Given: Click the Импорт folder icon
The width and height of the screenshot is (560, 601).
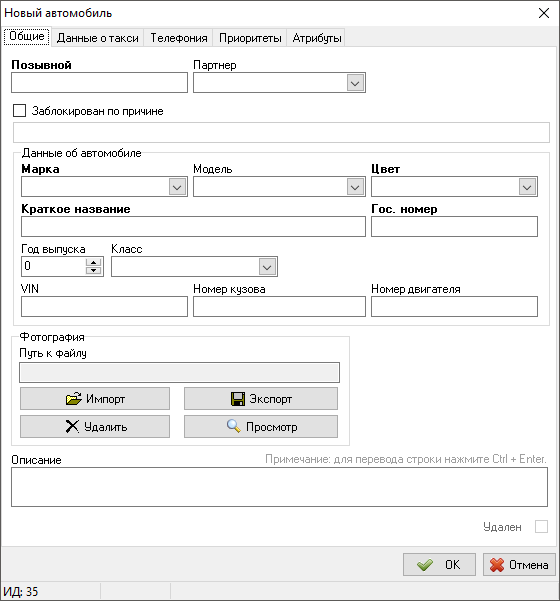Looking at the screenshot, I should click(x=74, y=399).
